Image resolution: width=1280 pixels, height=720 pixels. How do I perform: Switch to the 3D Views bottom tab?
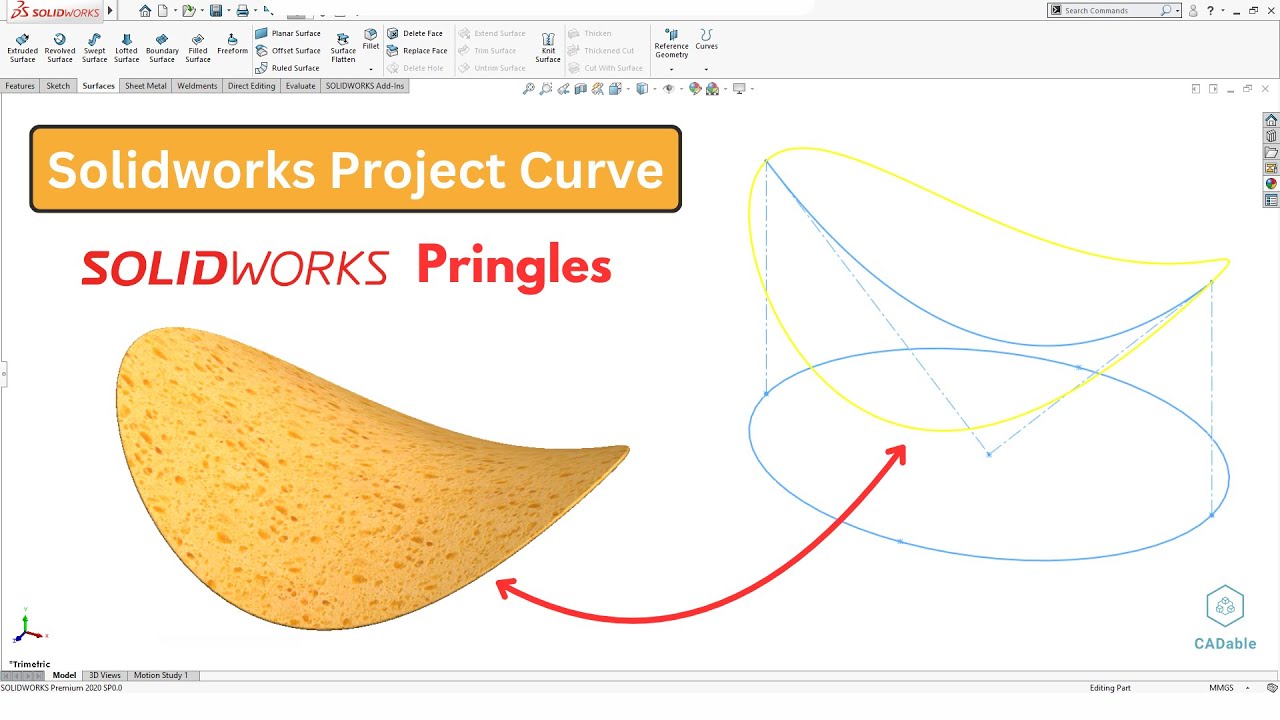pyautogui.click(x=105, y=676)
